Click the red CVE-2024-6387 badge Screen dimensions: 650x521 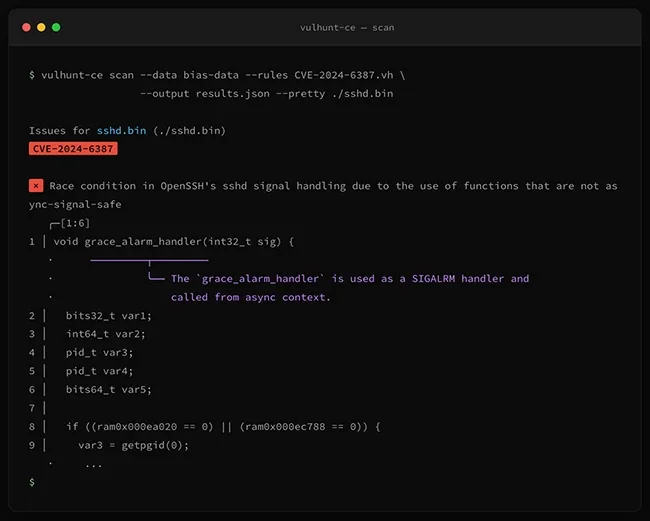tap(73, 149)
